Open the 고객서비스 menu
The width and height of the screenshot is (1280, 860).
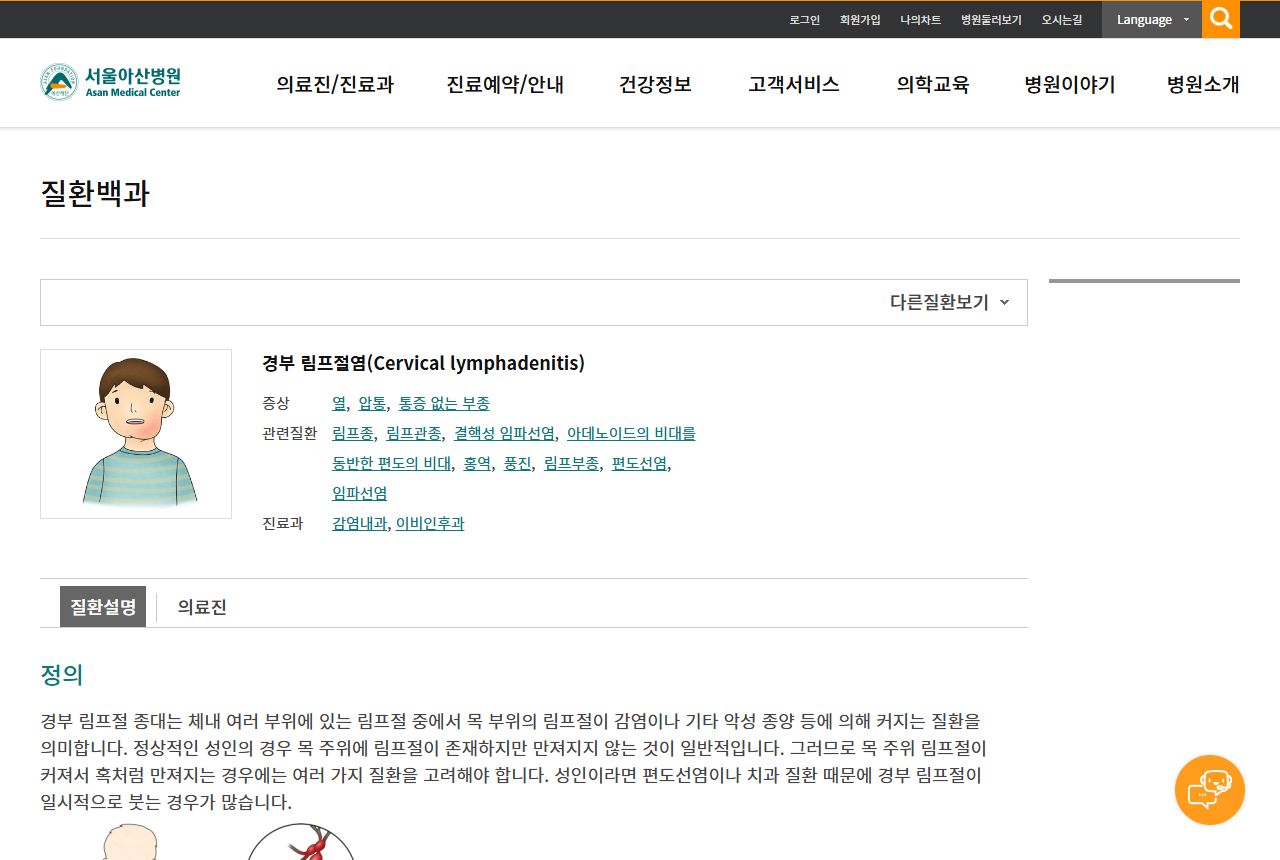(x=794, y=84)
